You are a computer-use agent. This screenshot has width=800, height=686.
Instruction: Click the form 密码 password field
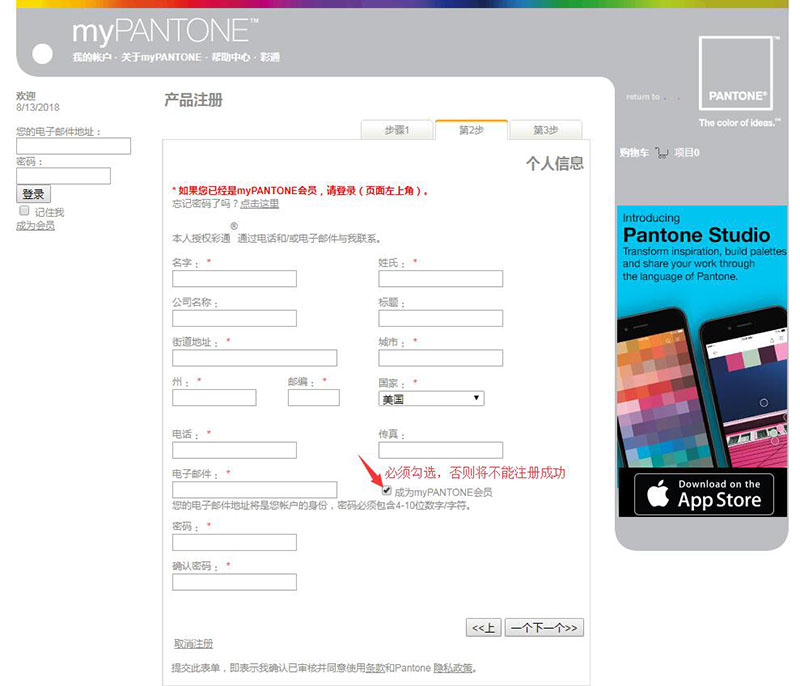tap(234, 543)
